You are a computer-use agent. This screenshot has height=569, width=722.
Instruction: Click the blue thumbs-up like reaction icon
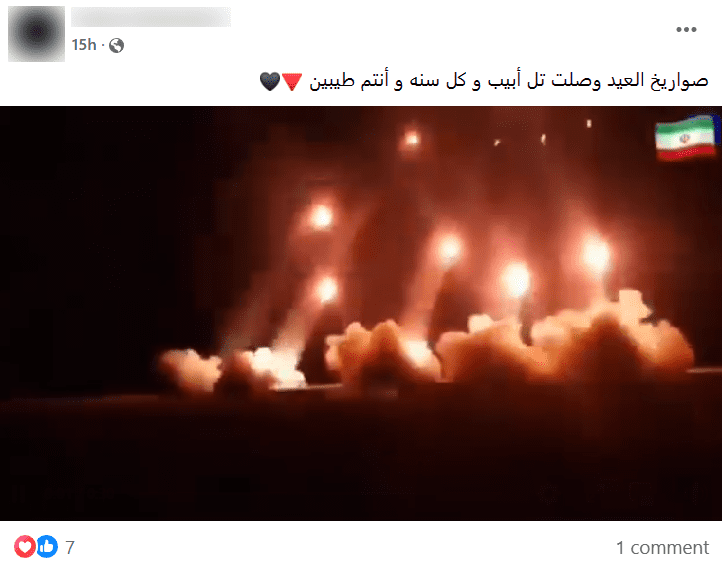(47, 546)
